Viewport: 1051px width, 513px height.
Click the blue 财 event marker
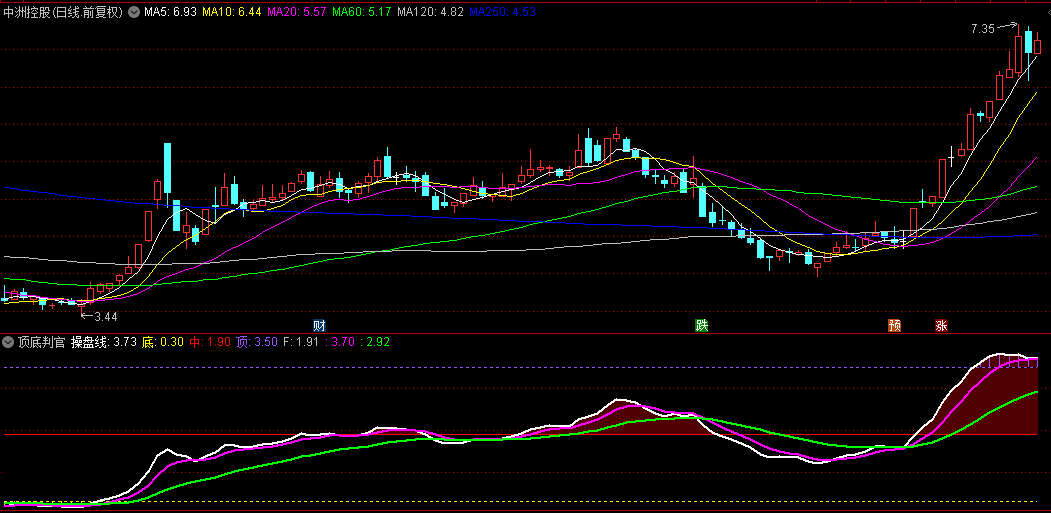tap(319, 325)
